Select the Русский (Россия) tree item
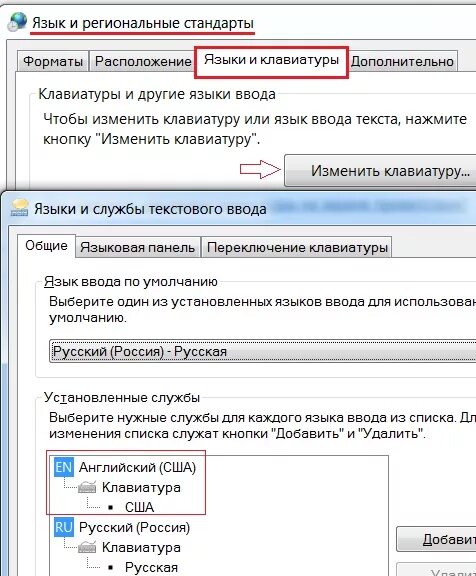This screenshot has height=576, width=476. click(134, 528)
